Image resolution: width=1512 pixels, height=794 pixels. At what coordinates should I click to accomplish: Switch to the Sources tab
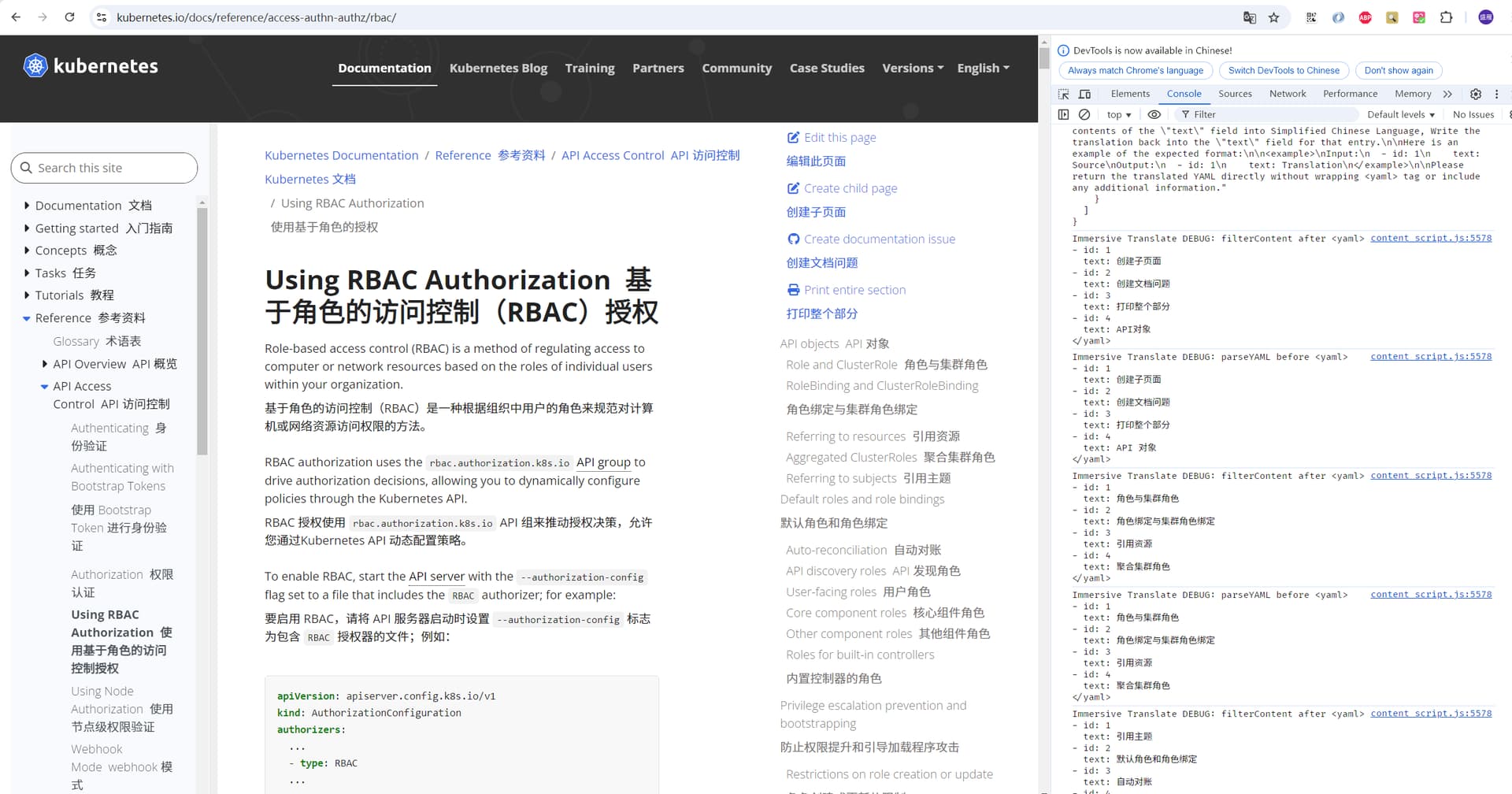(1235, 94)
